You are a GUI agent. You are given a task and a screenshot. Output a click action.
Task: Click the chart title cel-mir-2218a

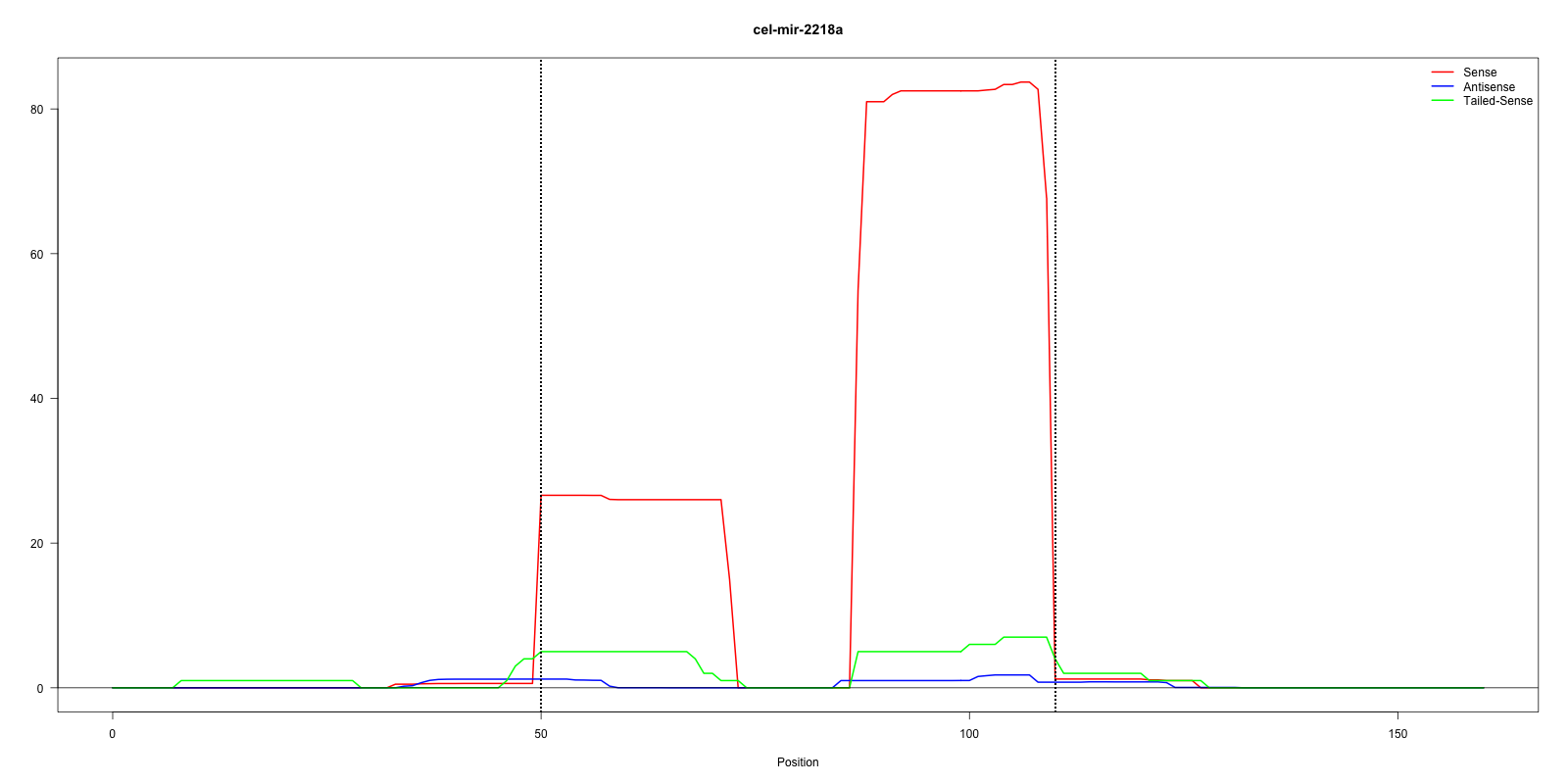tap(797, 29)
